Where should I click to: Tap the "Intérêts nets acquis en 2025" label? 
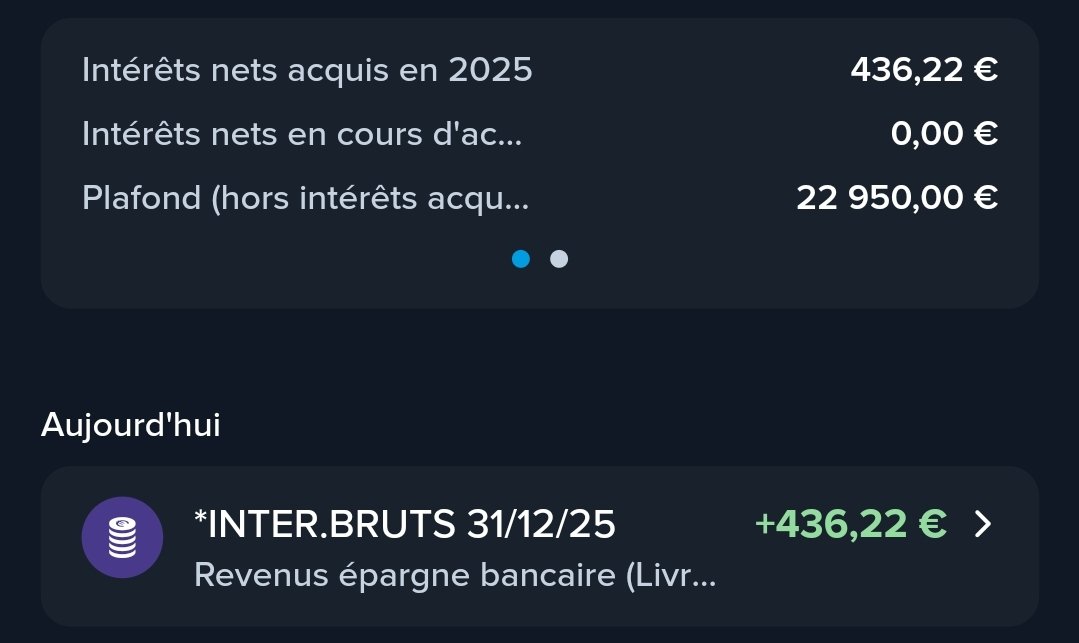(307, 70)
